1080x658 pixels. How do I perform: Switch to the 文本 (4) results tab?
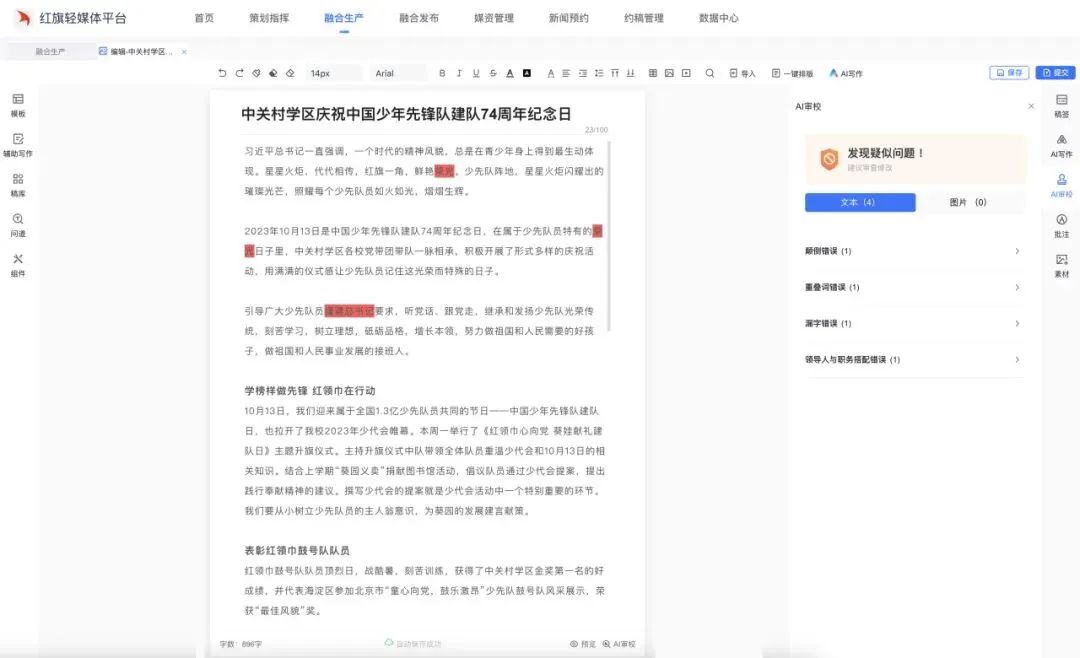click(x=860, y=202)
